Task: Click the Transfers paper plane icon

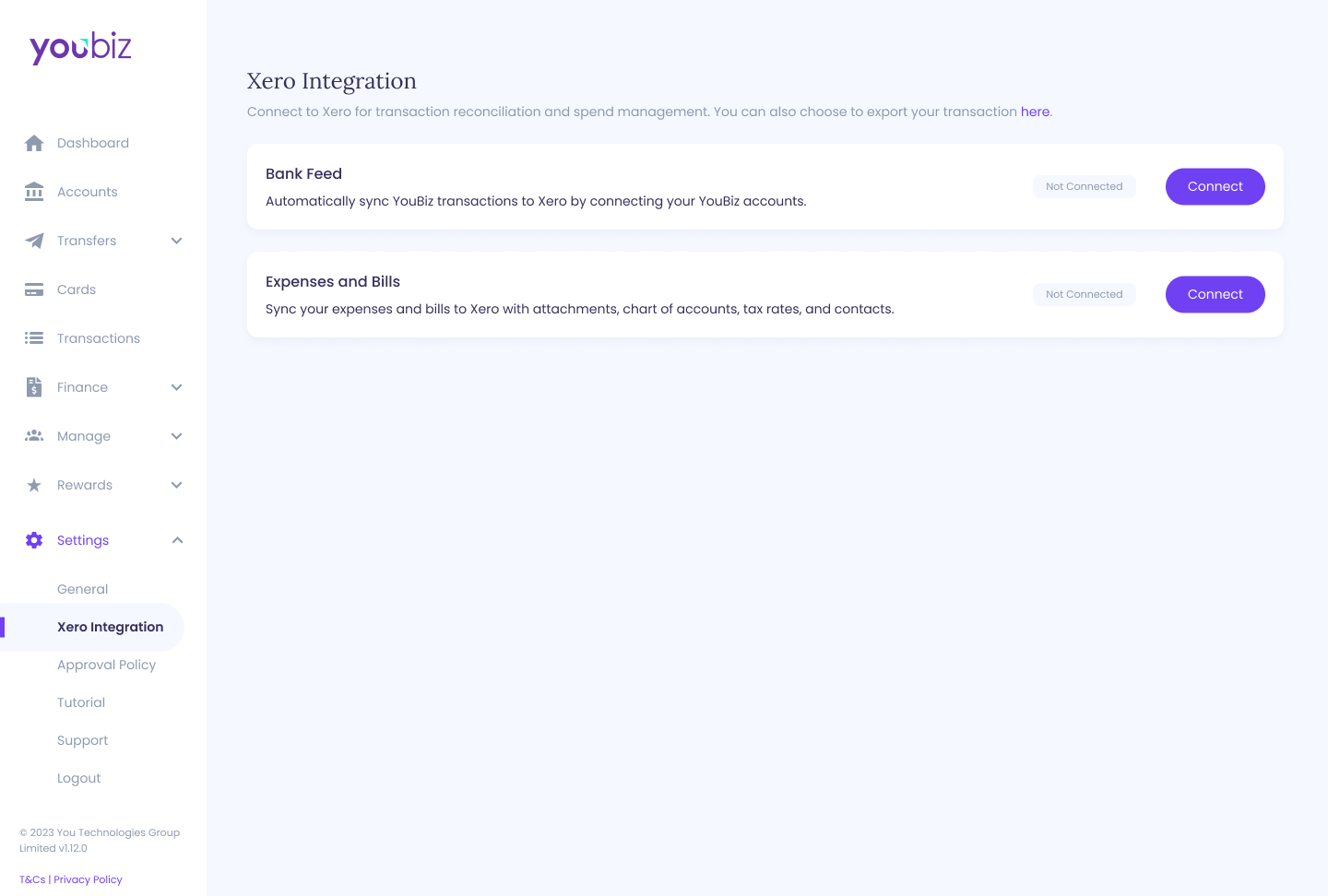Action: [x=34, y=241]
